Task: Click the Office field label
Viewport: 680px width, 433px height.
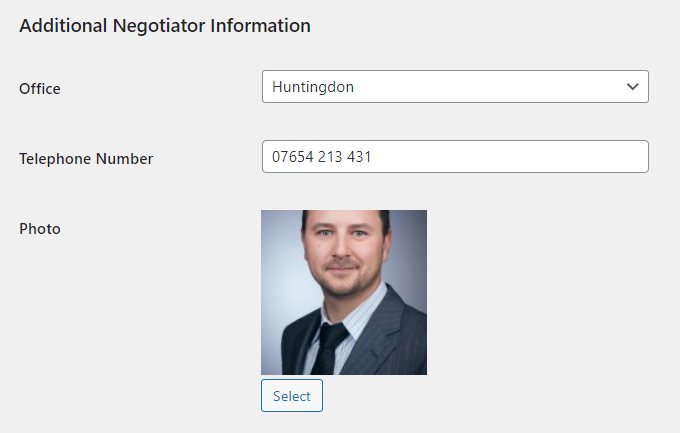Action: click(x=40, y=89)
